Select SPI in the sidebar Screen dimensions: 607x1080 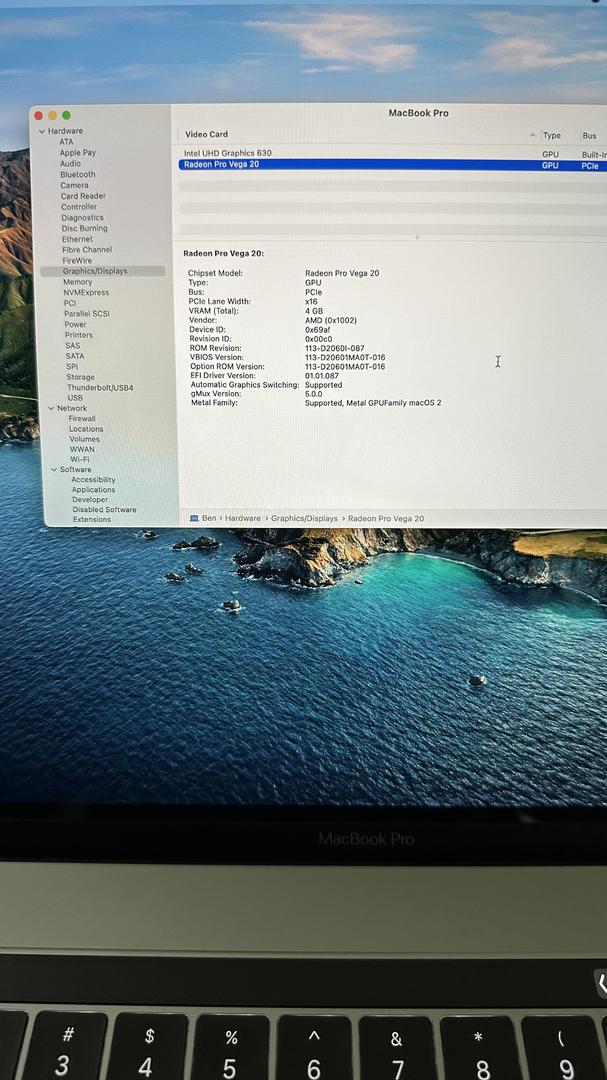[72, 366]
